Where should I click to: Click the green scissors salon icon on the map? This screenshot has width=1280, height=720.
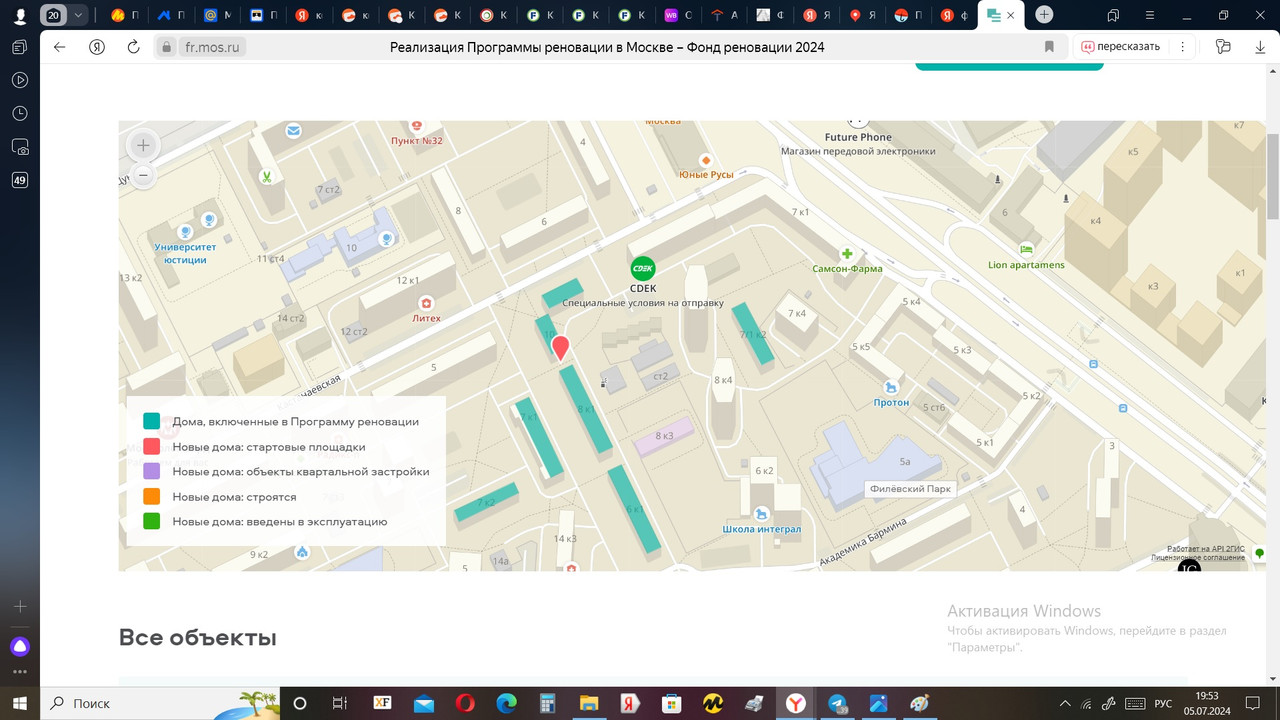[x=267, y=176]
